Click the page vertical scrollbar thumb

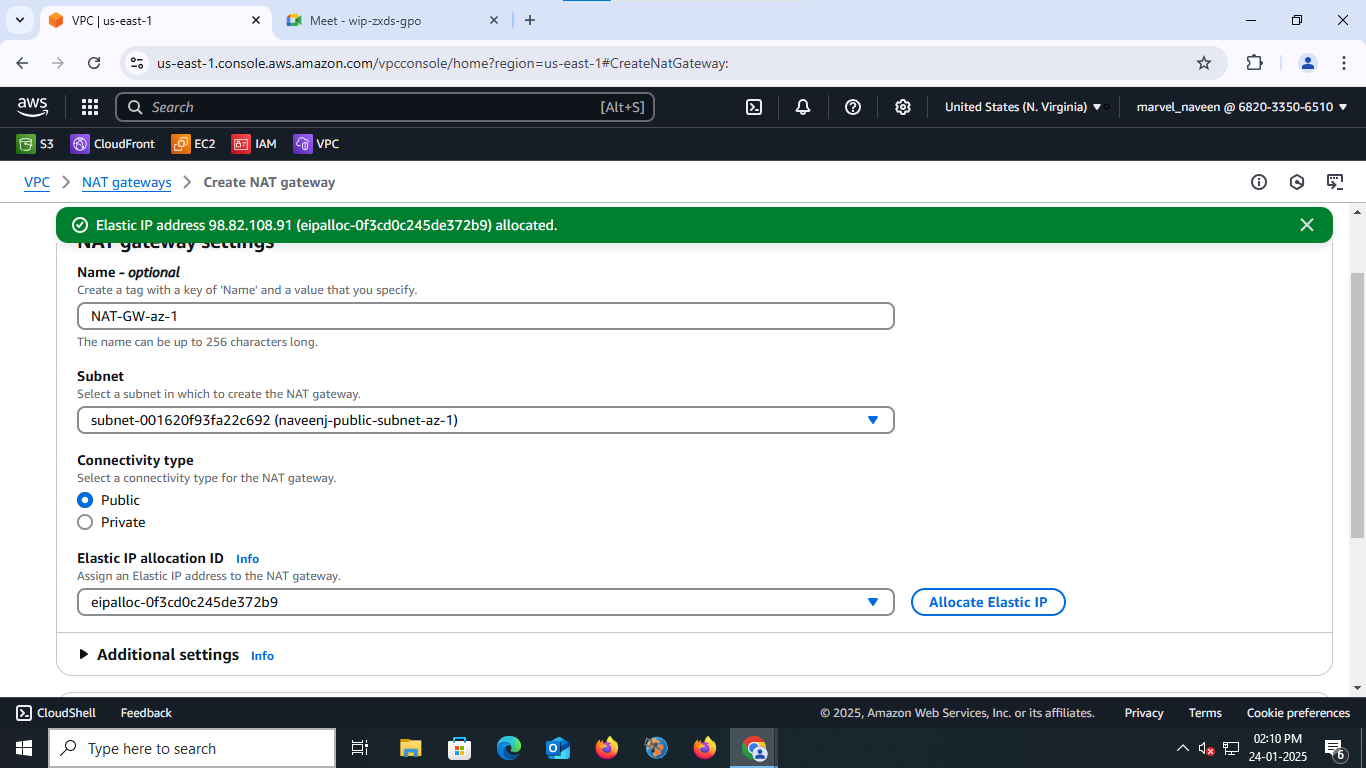(1357, 405)
